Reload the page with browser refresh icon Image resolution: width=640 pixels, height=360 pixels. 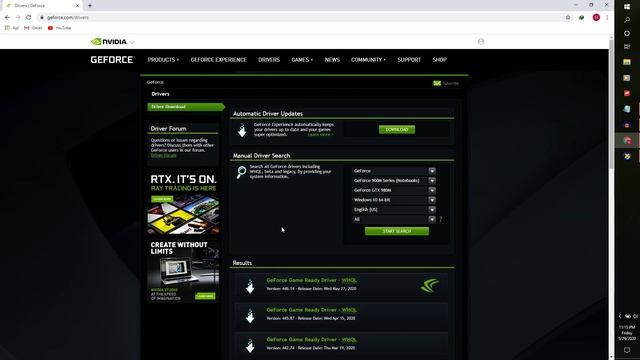coord(29,18)
